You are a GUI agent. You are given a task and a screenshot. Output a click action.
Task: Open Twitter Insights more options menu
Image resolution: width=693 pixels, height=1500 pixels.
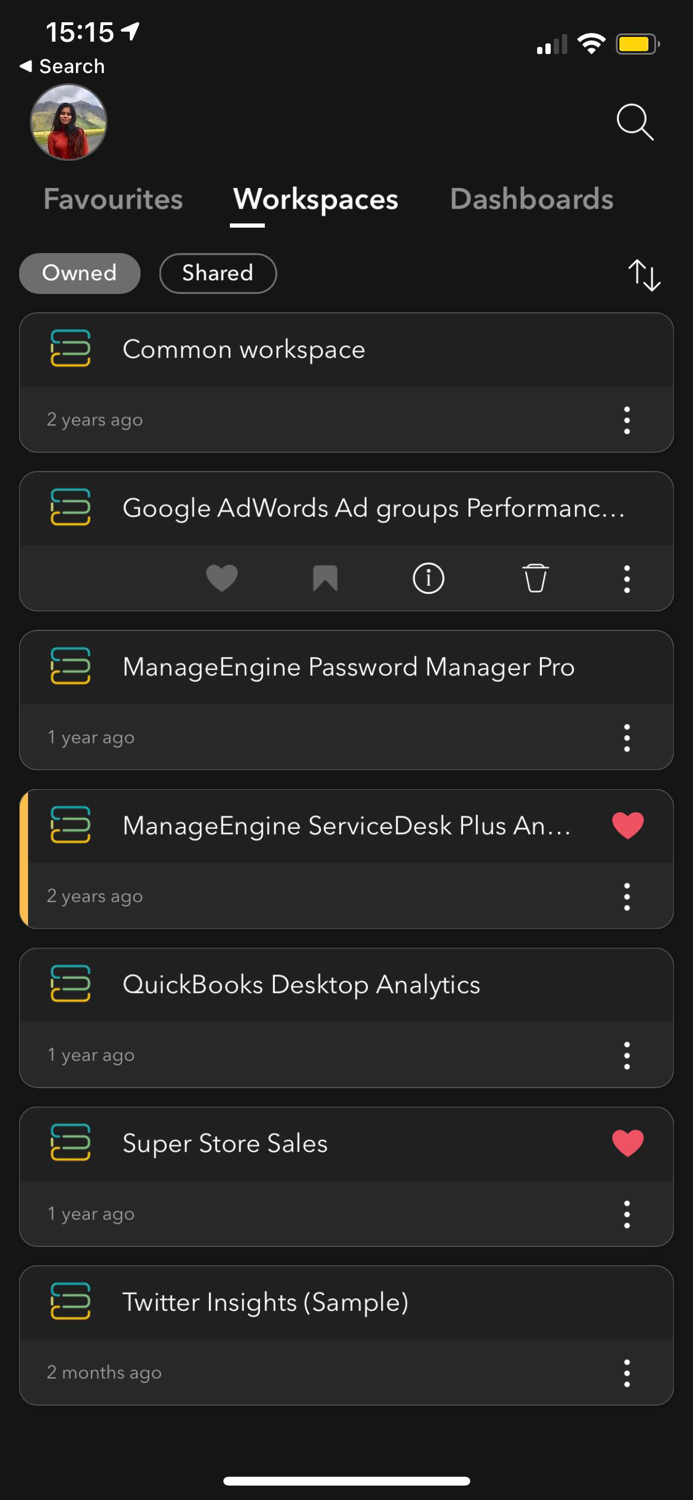click(627, 1373)
